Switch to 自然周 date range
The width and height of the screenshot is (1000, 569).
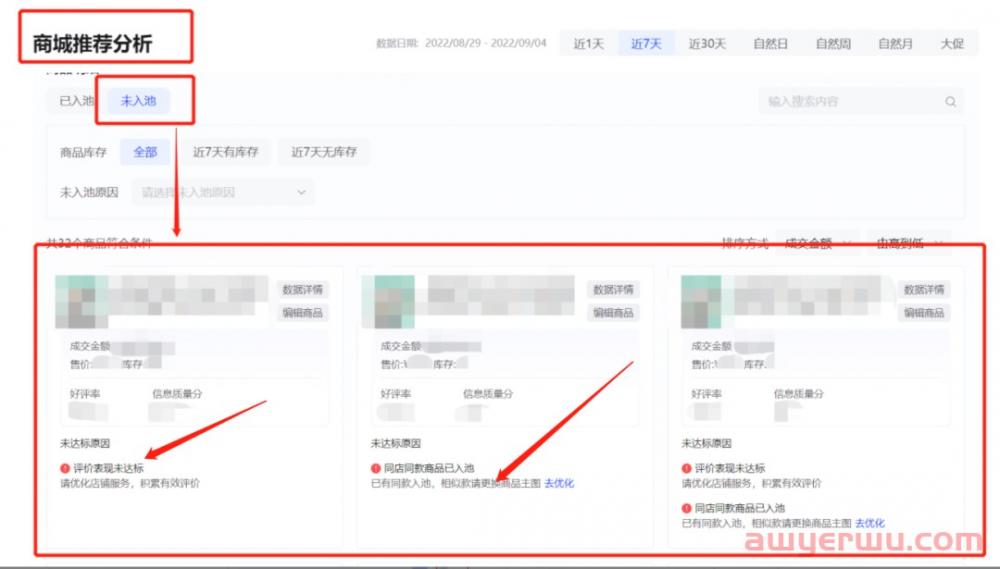coord(833,44)
